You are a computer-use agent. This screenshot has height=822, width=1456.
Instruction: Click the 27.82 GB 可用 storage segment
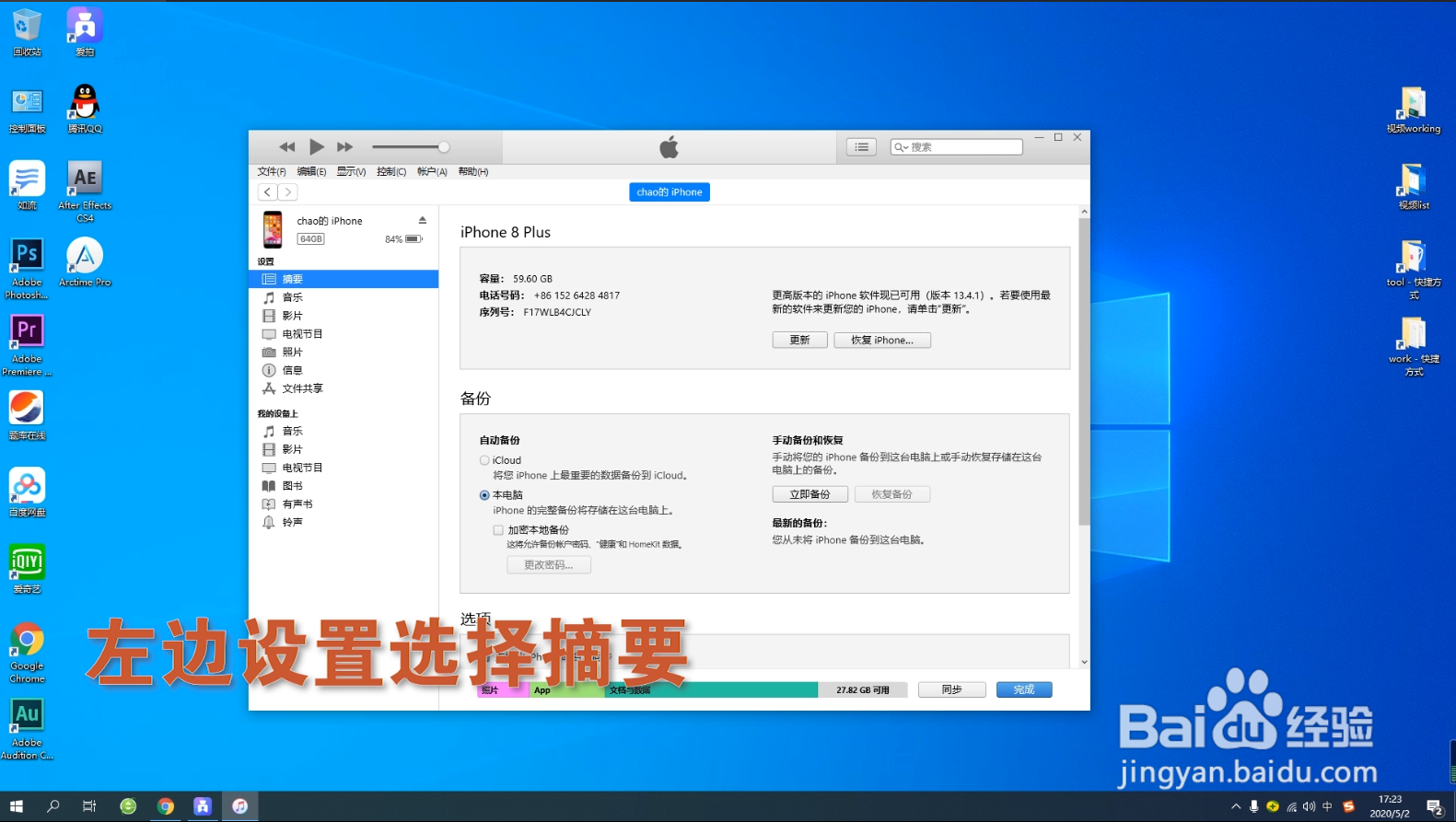[863, 690]
